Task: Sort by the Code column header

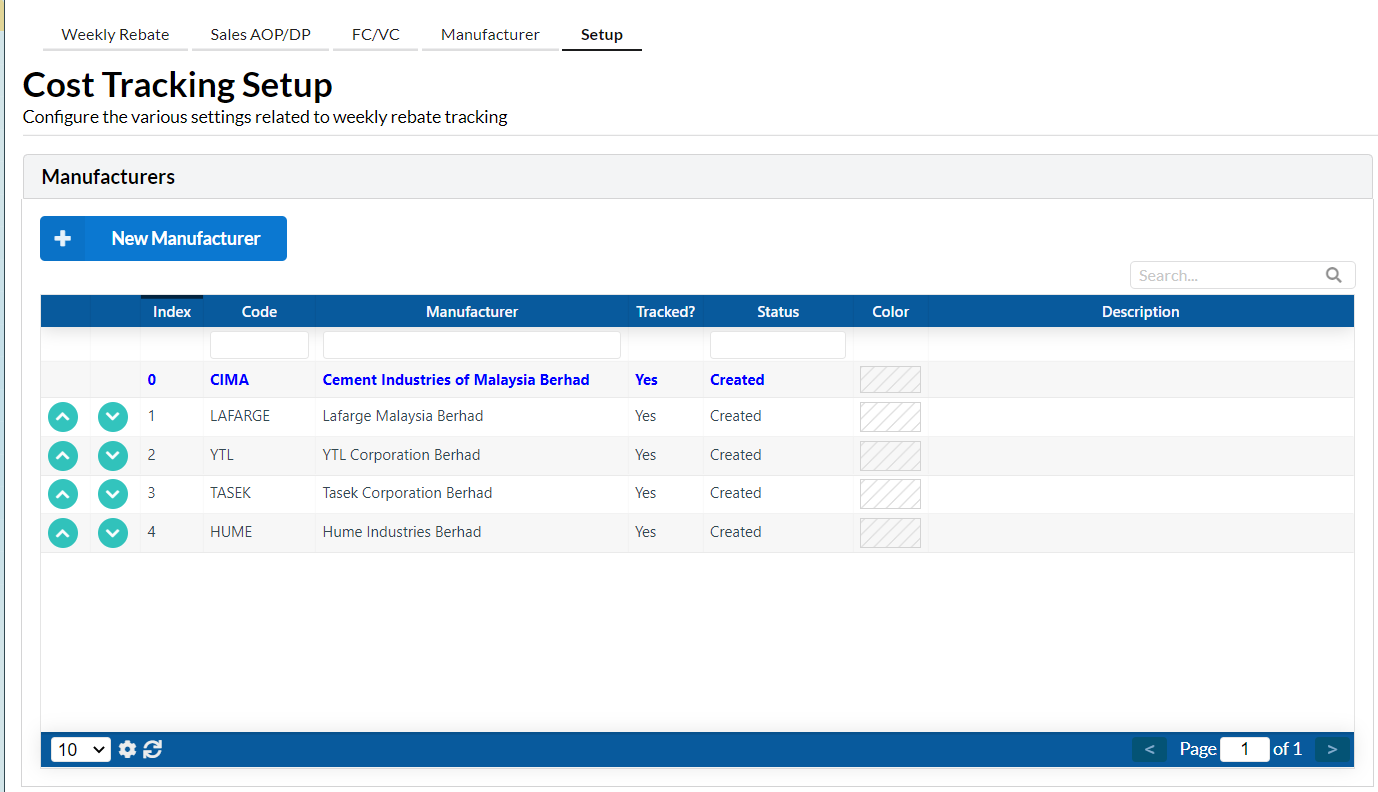Action: (x=259, y=312)
